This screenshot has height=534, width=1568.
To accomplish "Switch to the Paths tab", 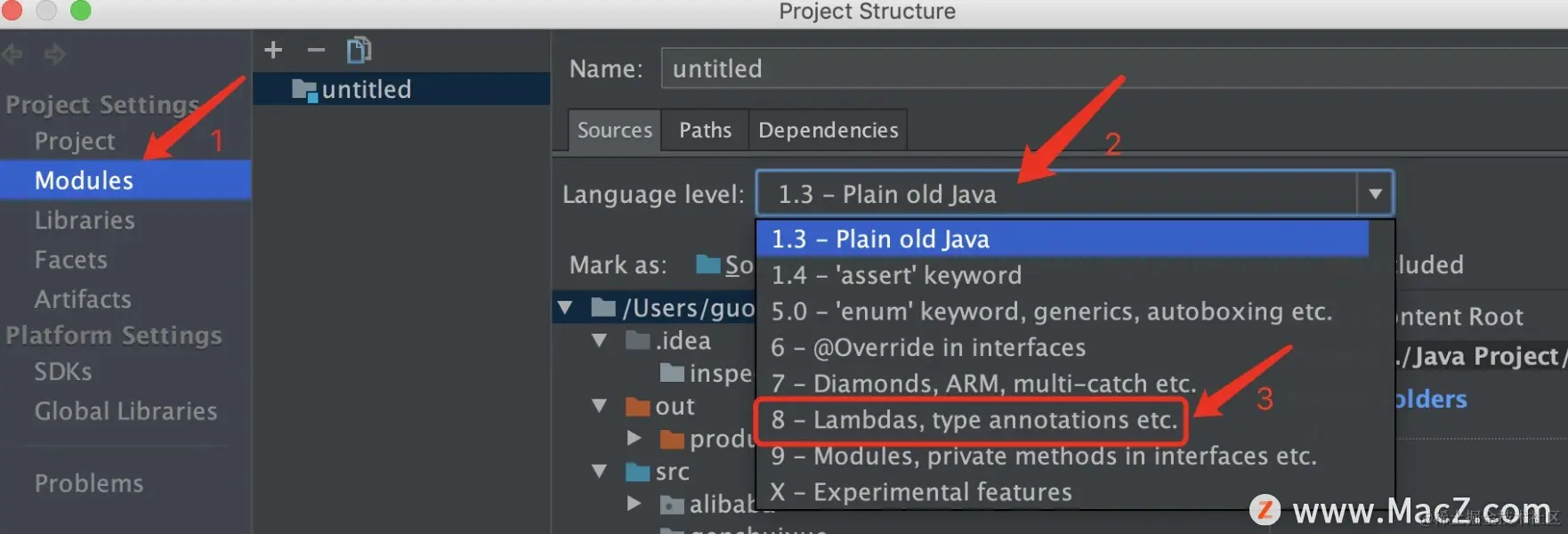I will pyautogui.click(x=705, y=130).
